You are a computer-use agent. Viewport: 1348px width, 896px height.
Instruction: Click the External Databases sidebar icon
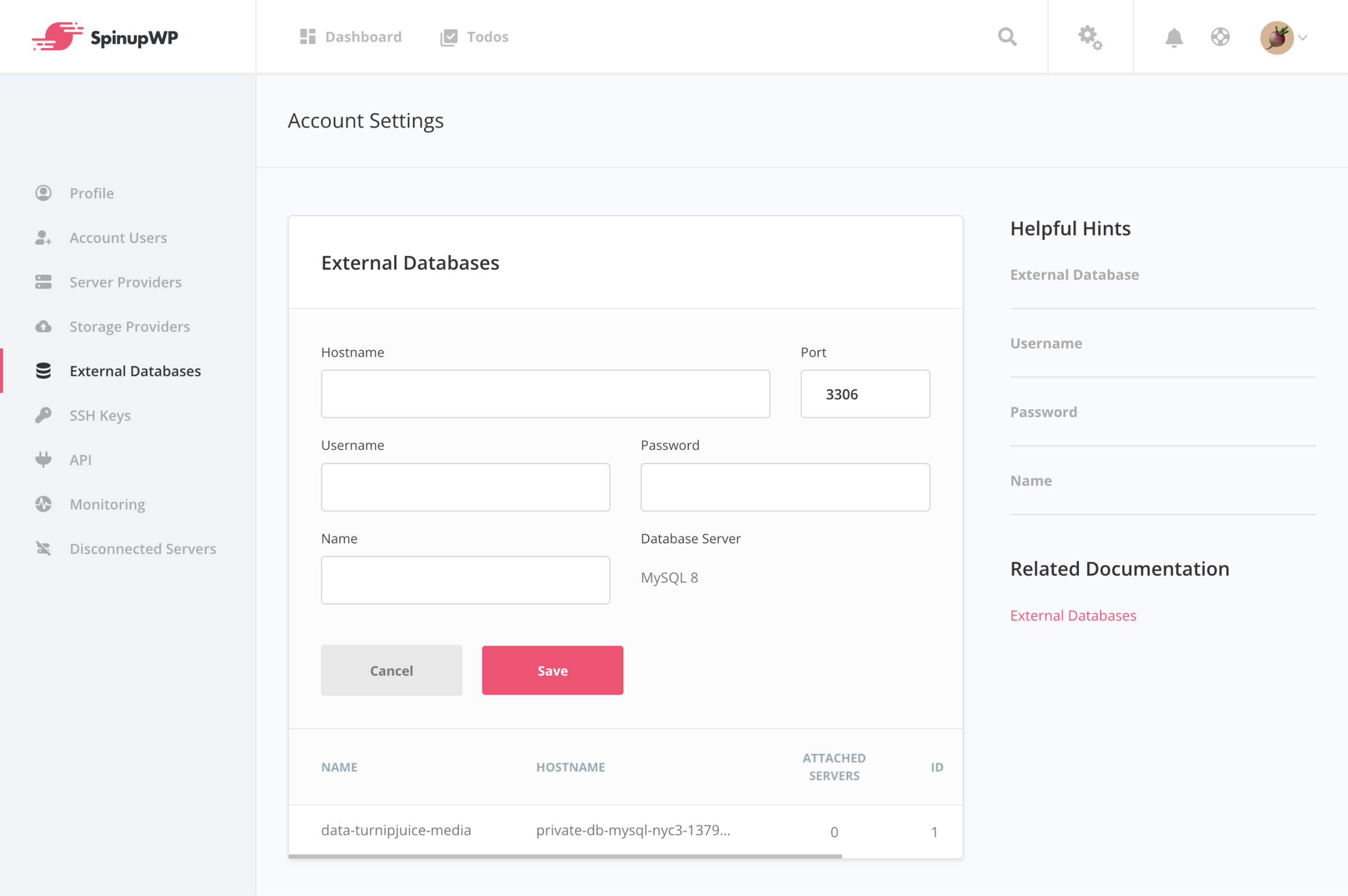click(44, 370)
